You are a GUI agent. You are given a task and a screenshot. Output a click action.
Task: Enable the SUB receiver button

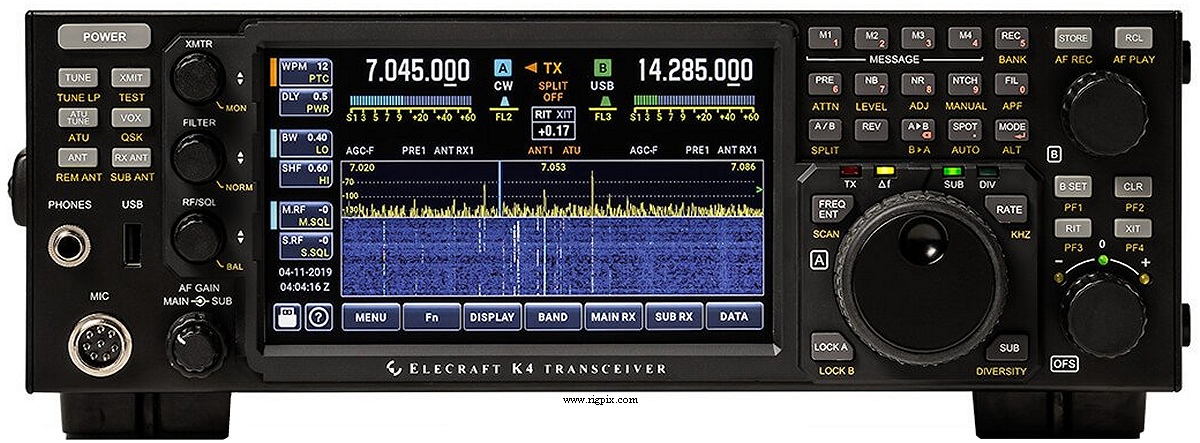pos(1010,348)
